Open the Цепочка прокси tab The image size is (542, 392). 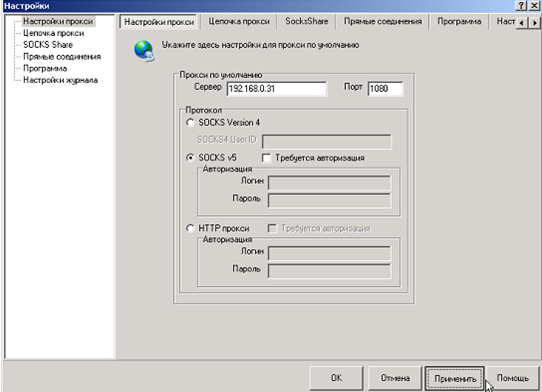tap(239, 21)
